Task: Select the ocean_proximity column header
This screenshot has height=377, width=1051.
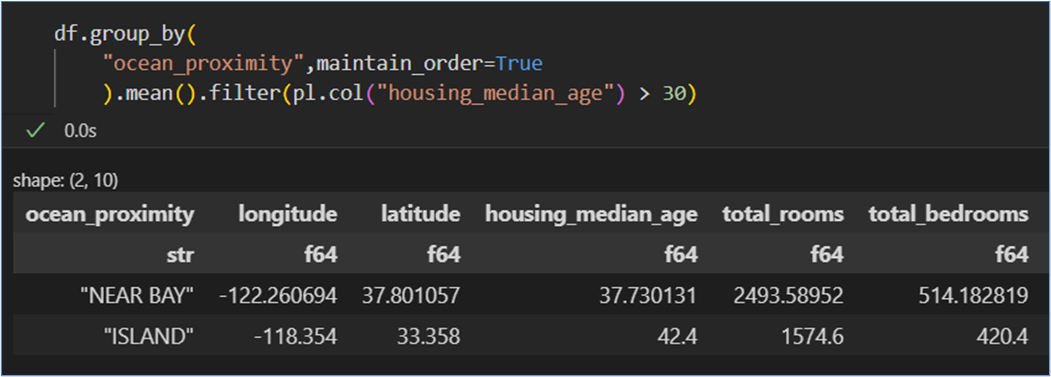Action: click(110, 214)
